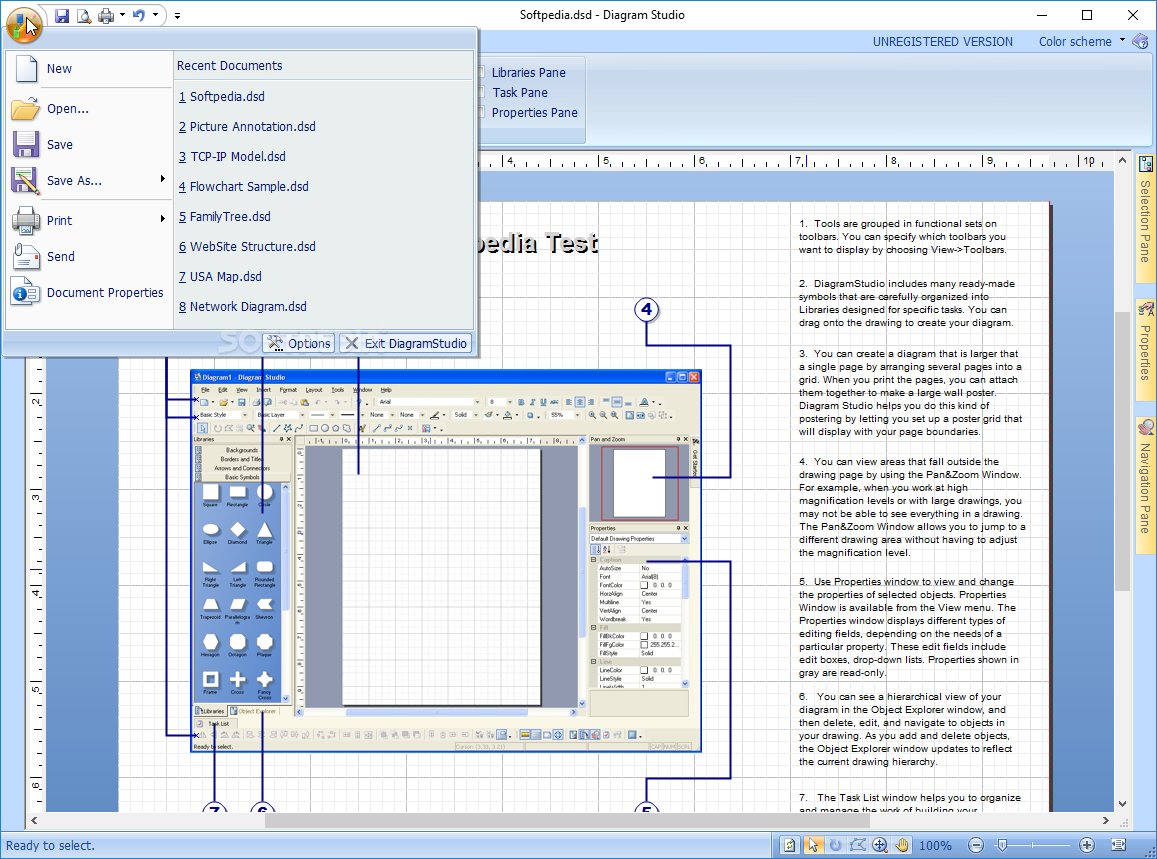Click the help icon beside Color scheme
This screenshot has width=1157, height=859.
tap(1141, 41)
